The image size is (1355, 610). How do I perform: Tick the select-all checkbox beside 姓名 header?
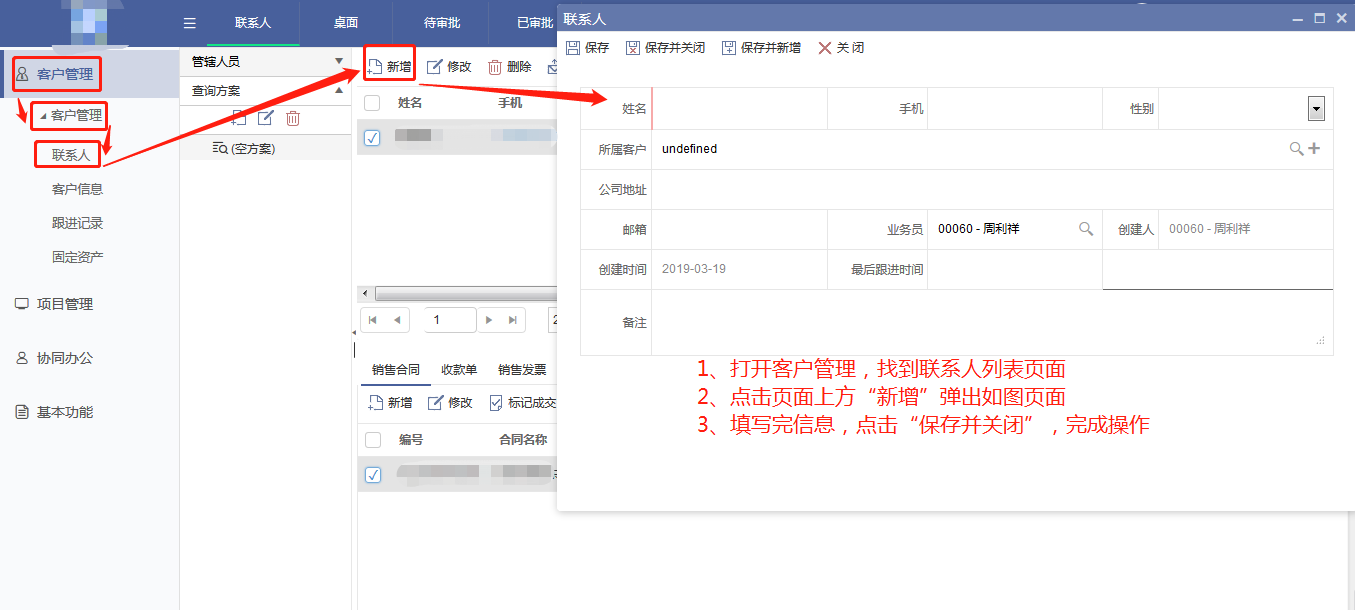[x=372, y=102]
